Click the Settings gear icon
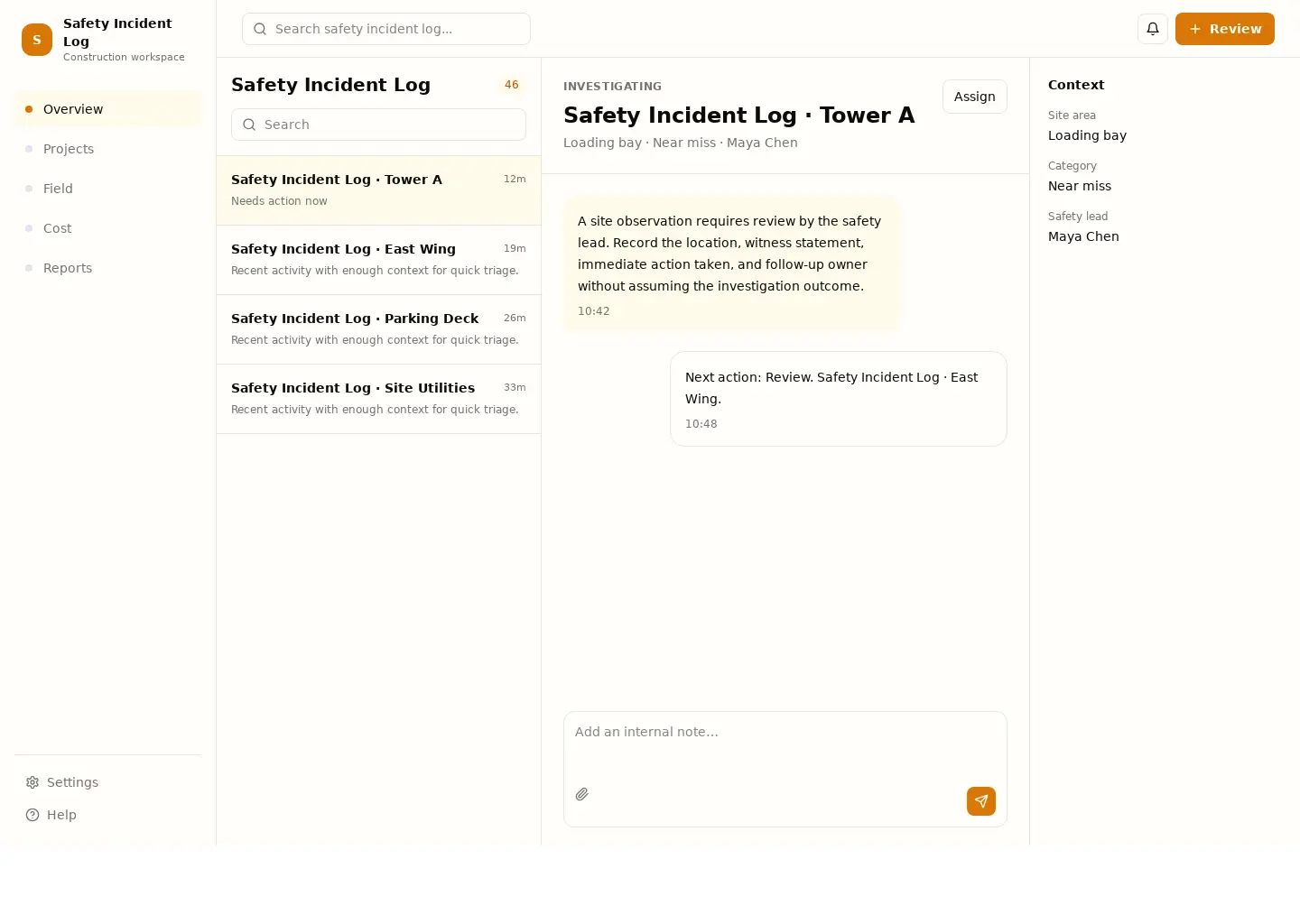Viewport: 1300px width, 924px height. [32, 782]
